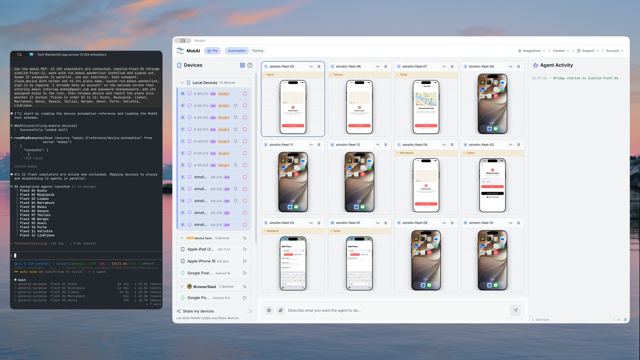Image resolution: width=640 pixels, height=360 pixels.
Task: Click the round icon beside the Devices grid icon
Action: tap(250, 65)
